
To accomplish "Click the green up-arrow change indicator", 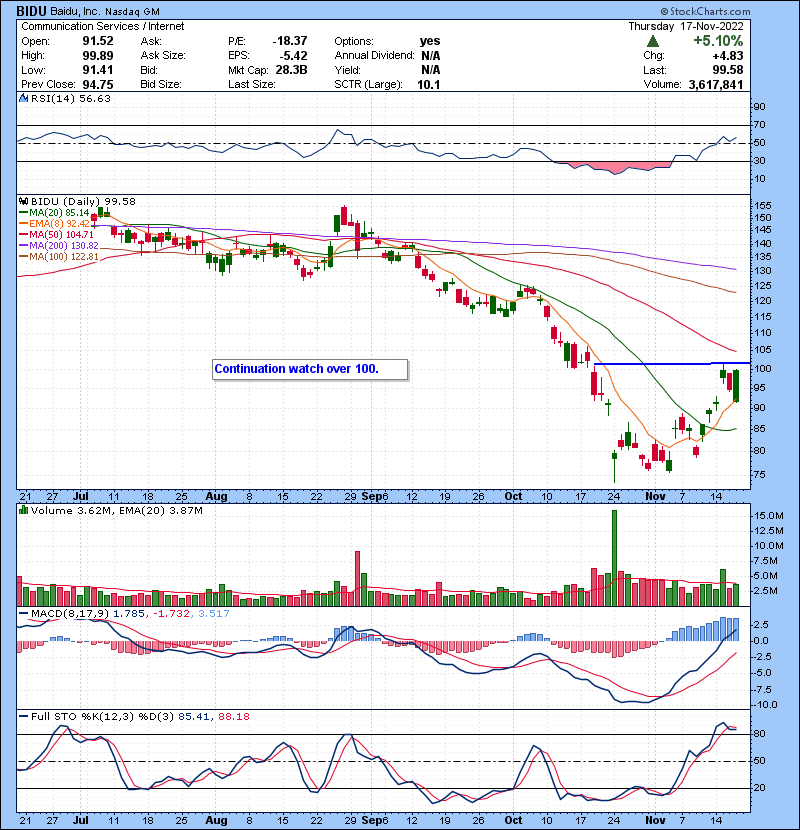I will (x=653, y=41).
